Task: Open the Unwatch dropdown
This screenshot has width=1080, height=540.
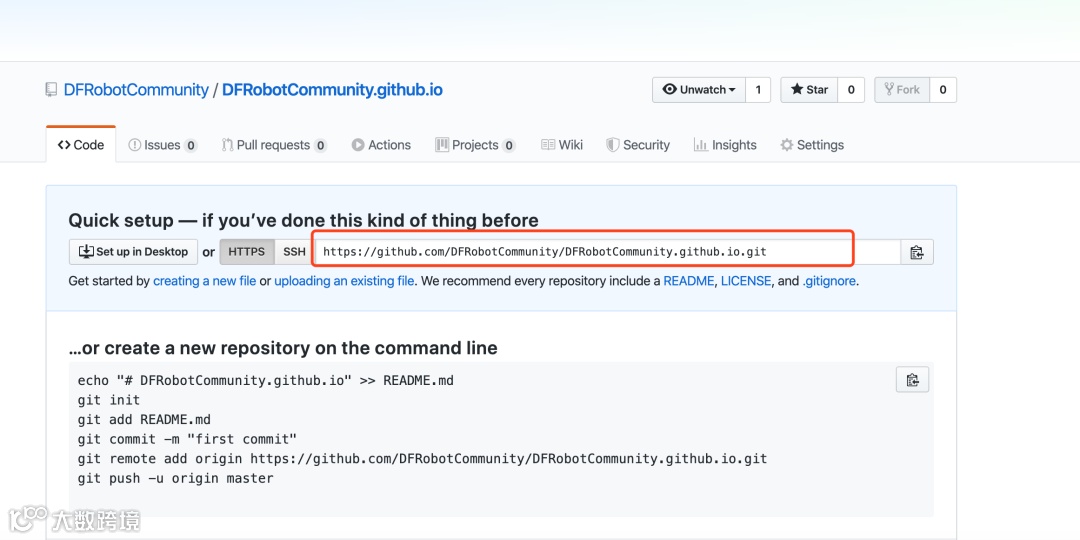Action: [699, 90]
